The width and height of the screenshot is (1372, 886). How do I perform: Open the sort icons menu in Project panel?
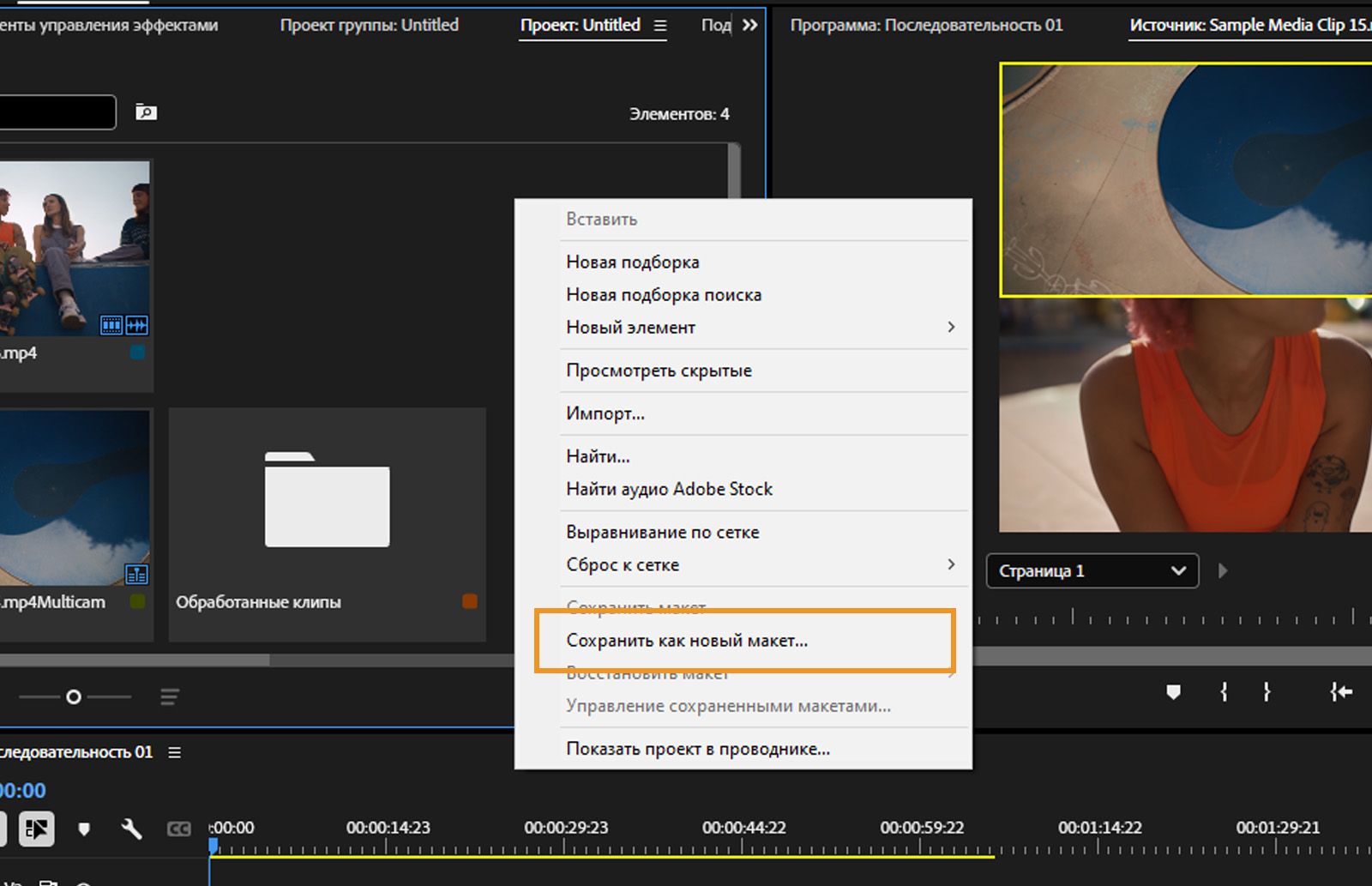click(169, 696)
